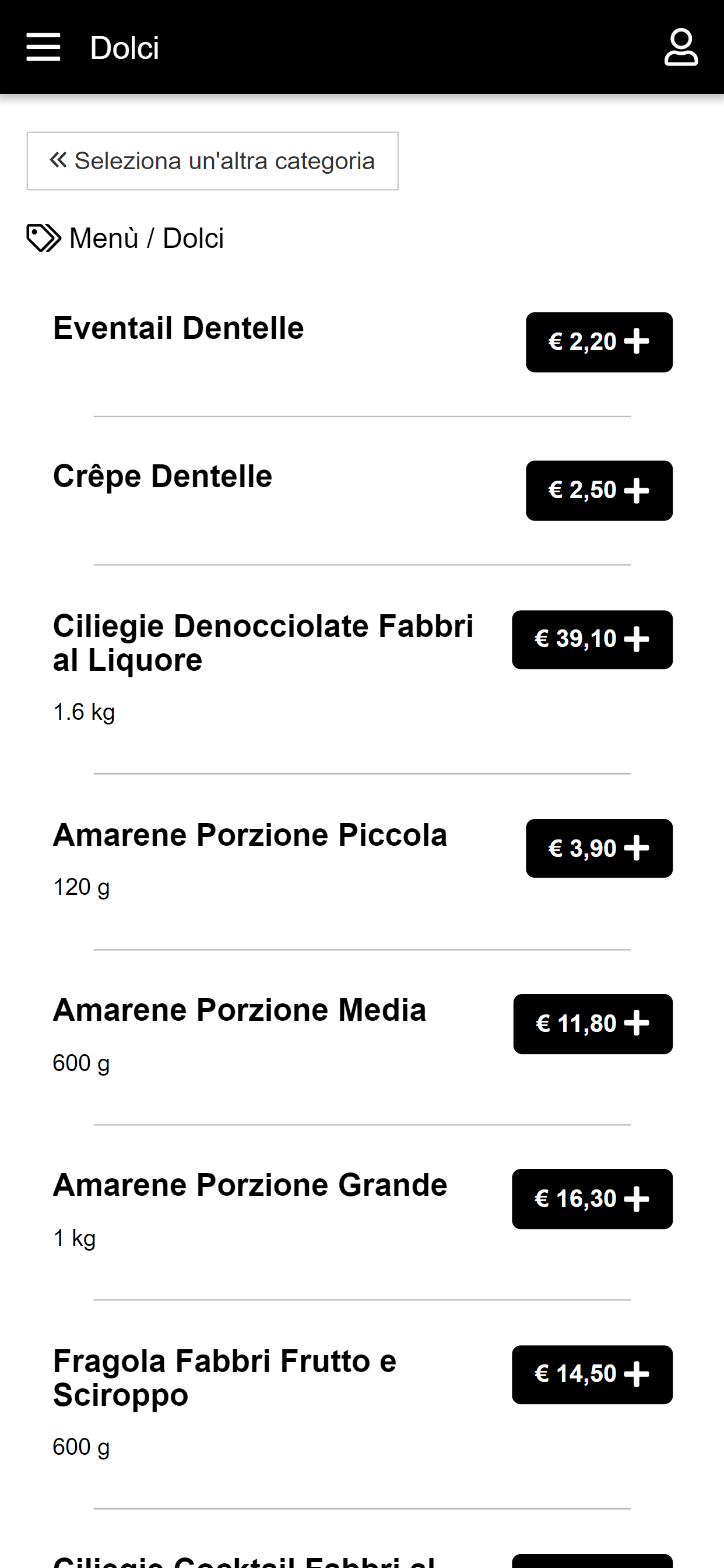Select 'Seleziona un'altra categoria' button

pyautogui.click(x=212, y=162)
